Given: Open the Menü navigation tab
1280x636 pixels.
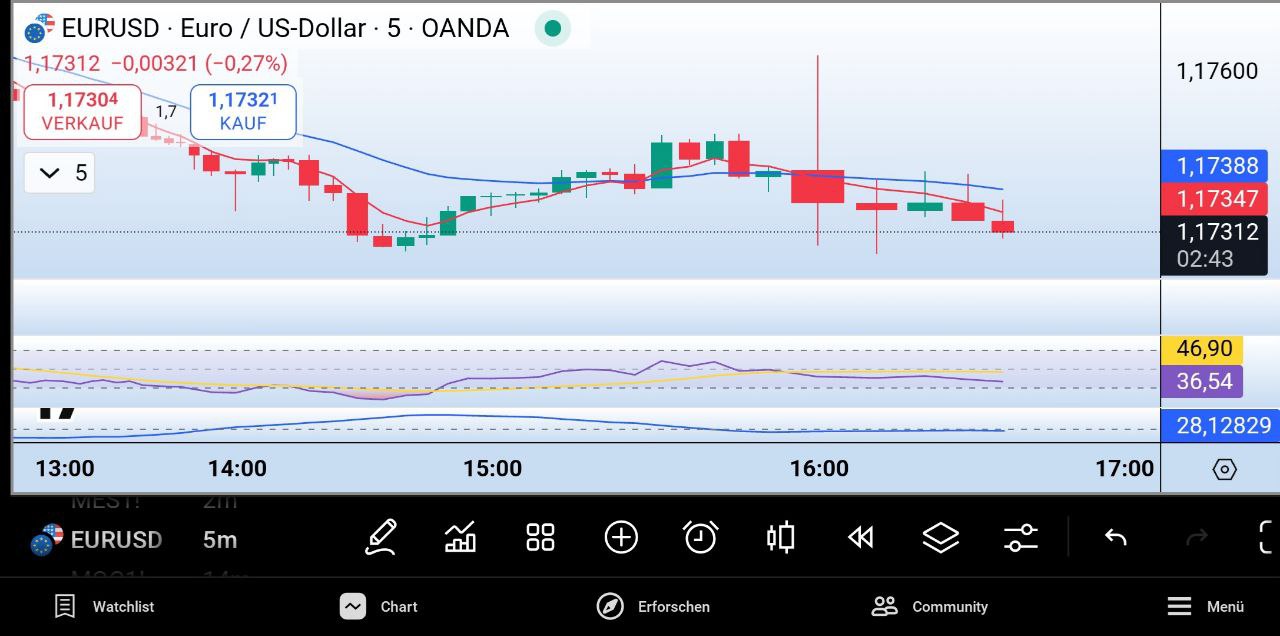Looking at the screenshot, I should pos(1206,606).
